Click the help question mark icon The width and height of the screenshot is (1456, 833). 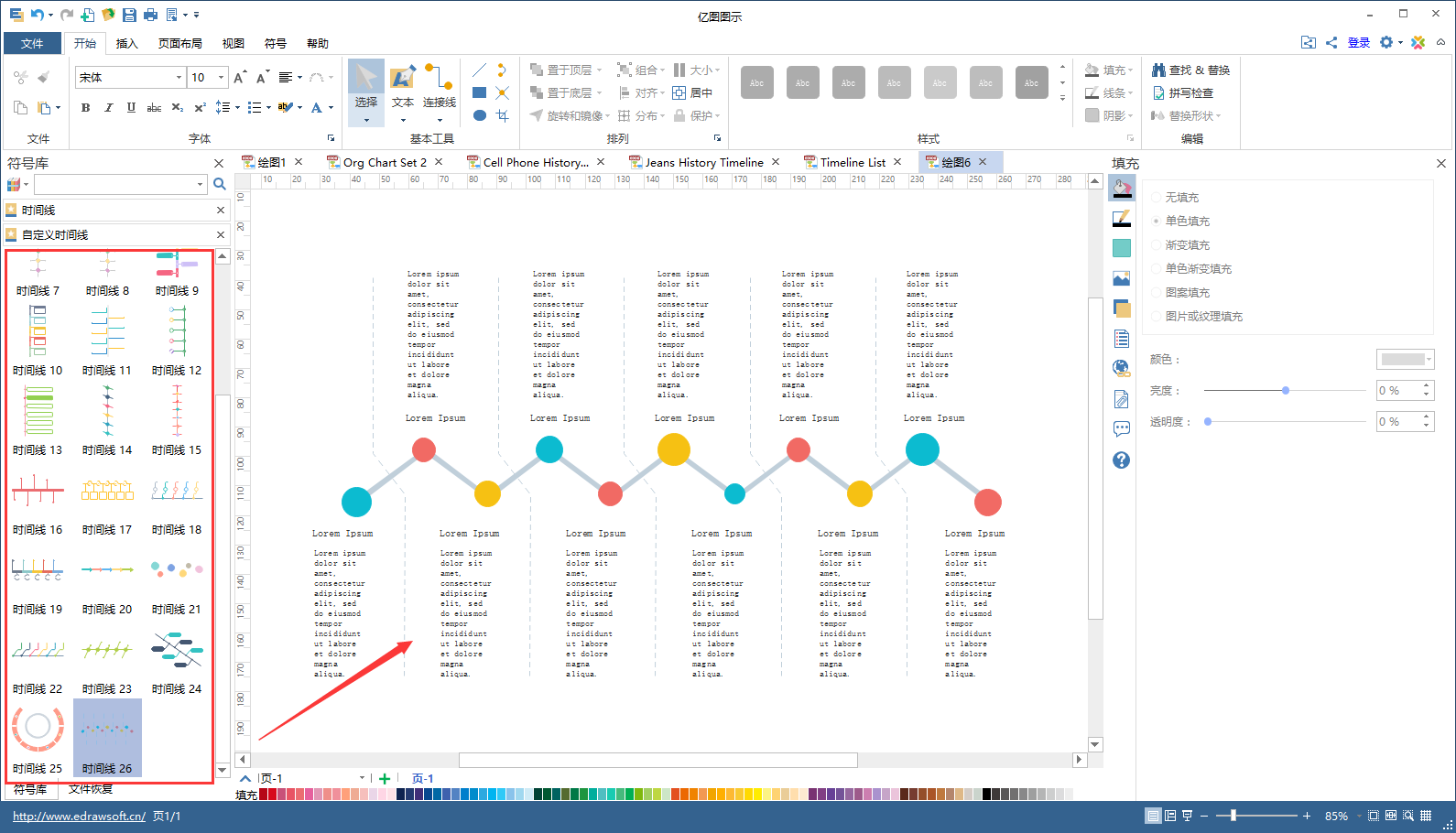1122,460
